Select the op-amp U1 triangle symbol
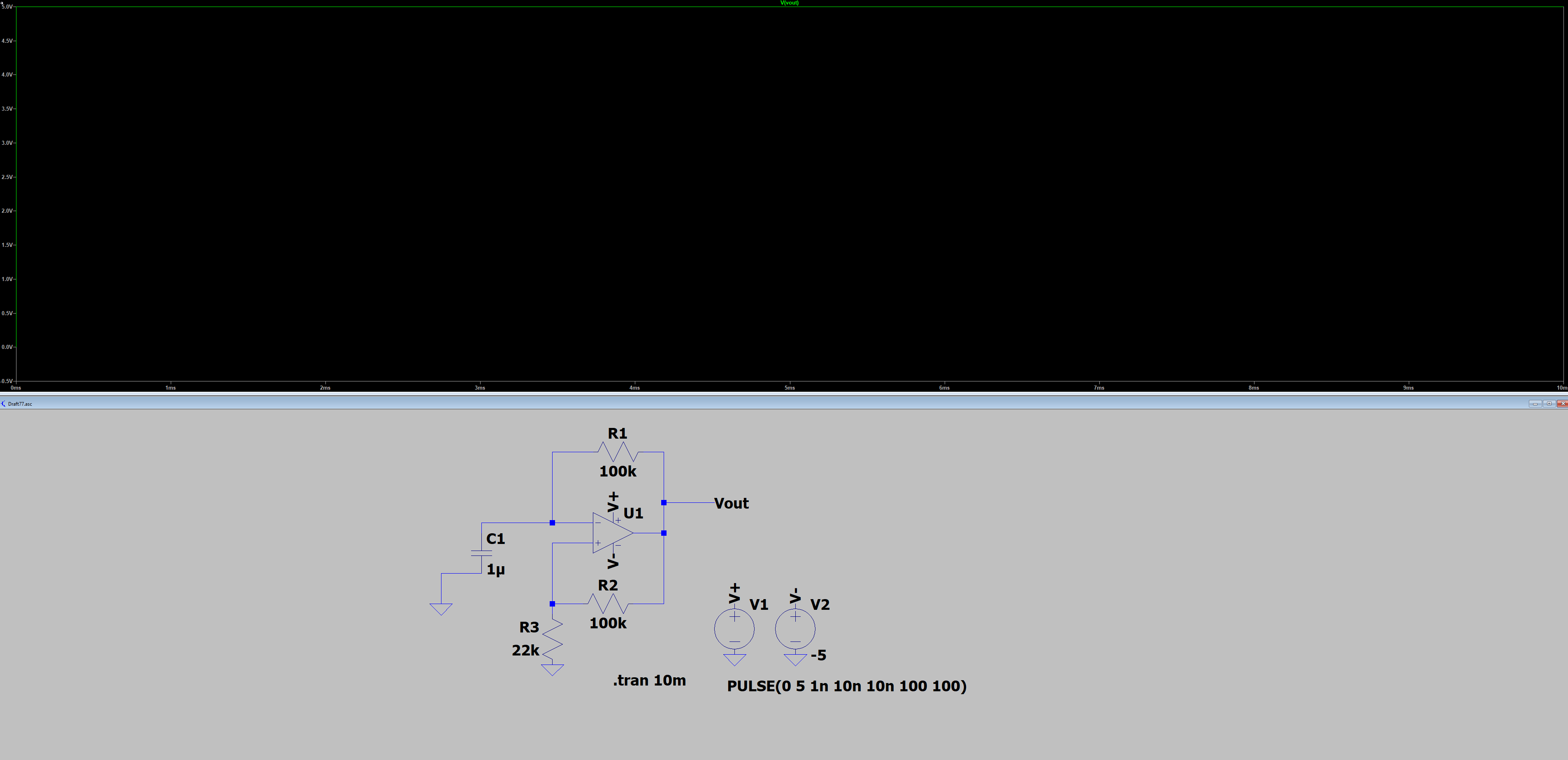Viewport: 1568px width, 760px height. point(613,533)
